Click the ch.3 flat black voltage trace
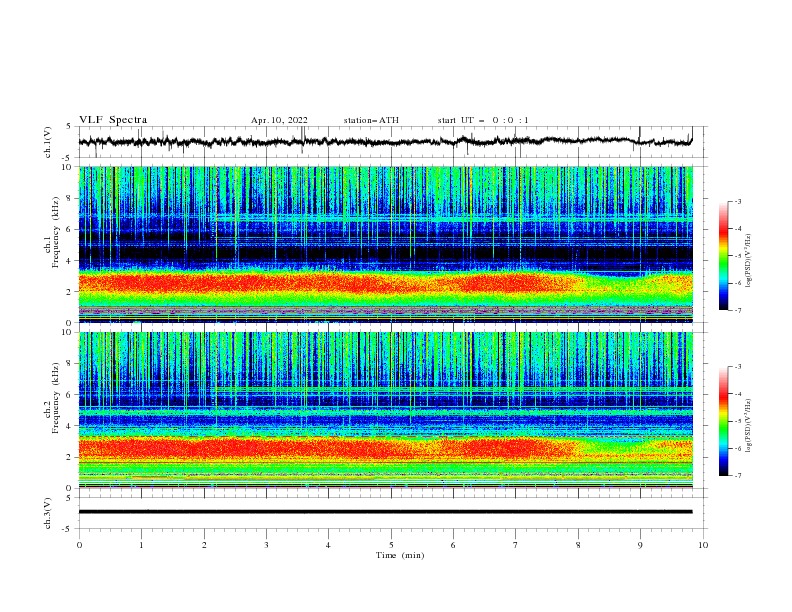792x612 pixels. click(x=386, y=512)
